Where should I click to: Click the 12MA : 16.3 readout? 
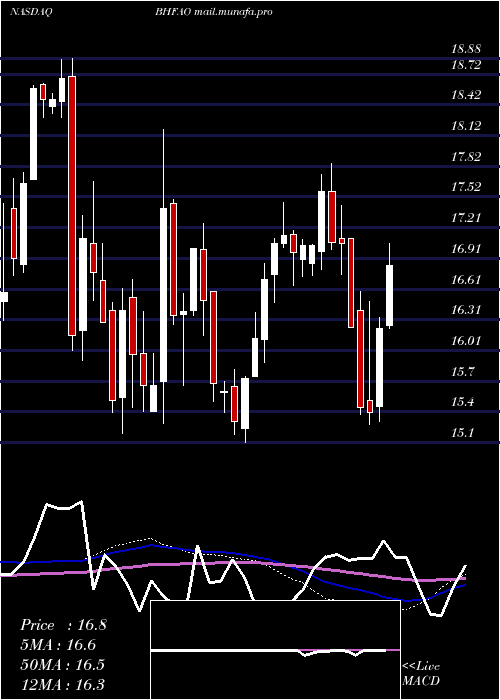(x=62, y=684)
